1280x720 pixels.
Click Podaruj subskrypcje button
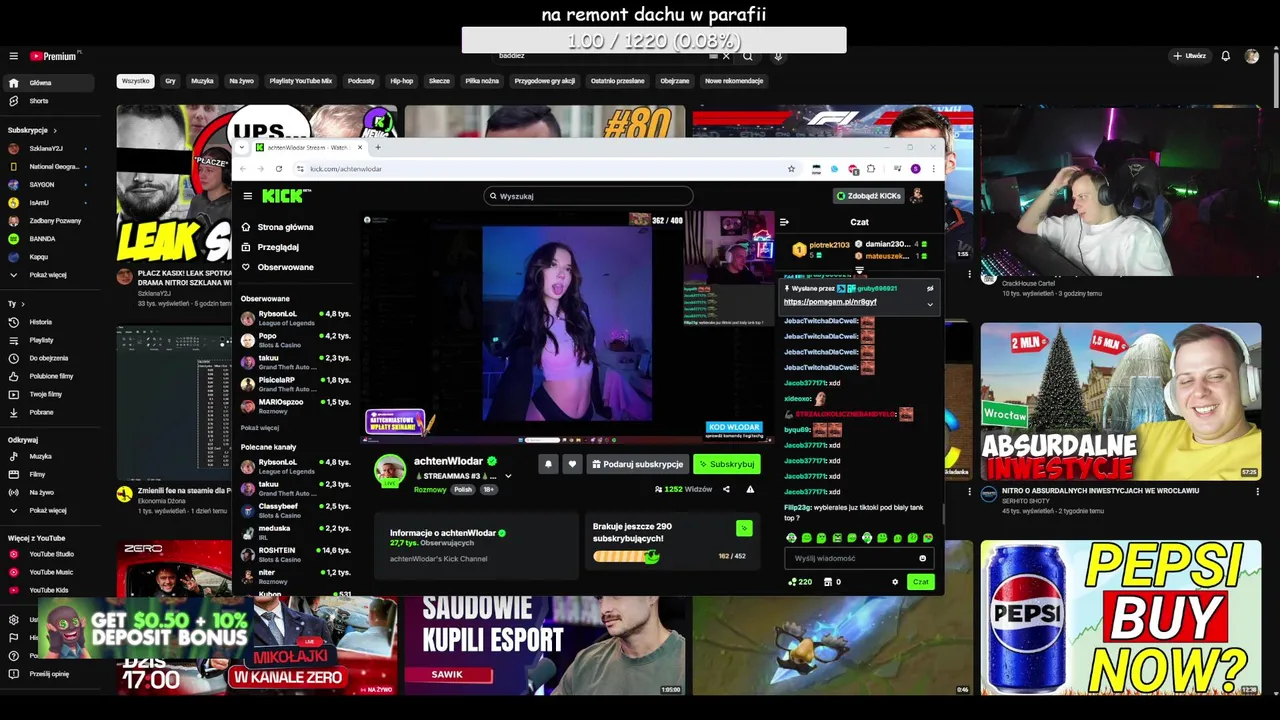[637, 464]
